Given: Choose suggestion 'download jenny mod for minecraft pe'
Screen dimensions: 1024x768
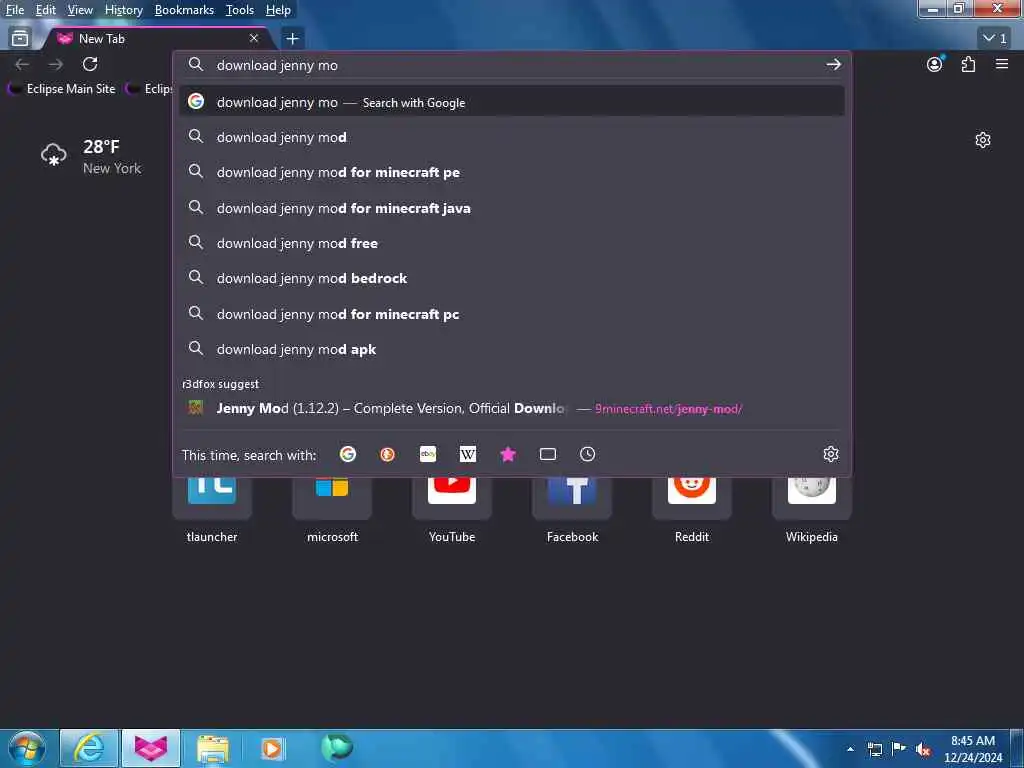Looking at the screenshot, I should [512, 172].
